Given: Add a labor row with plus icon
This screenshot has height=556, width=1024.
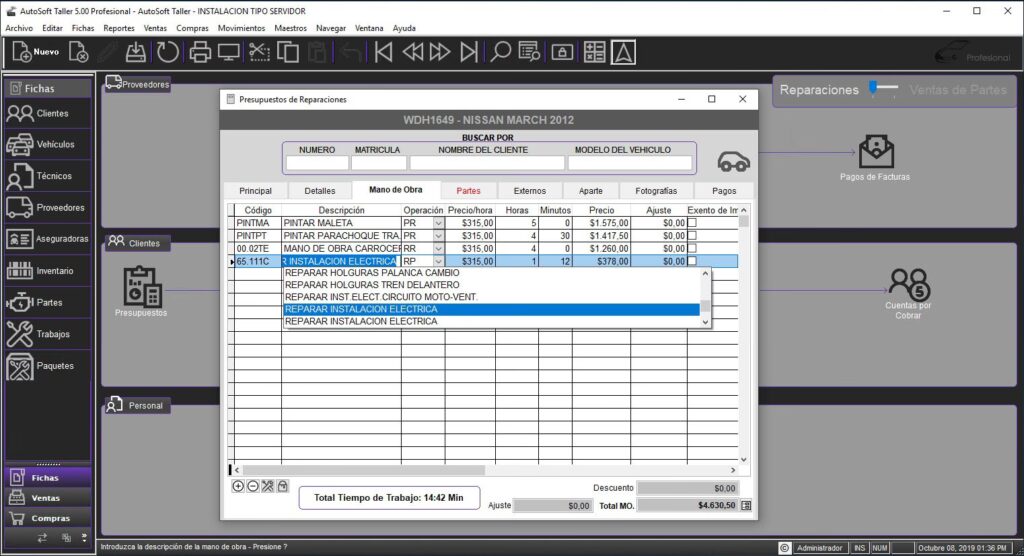Looking at the screenshot, I should tap(238, 486).
